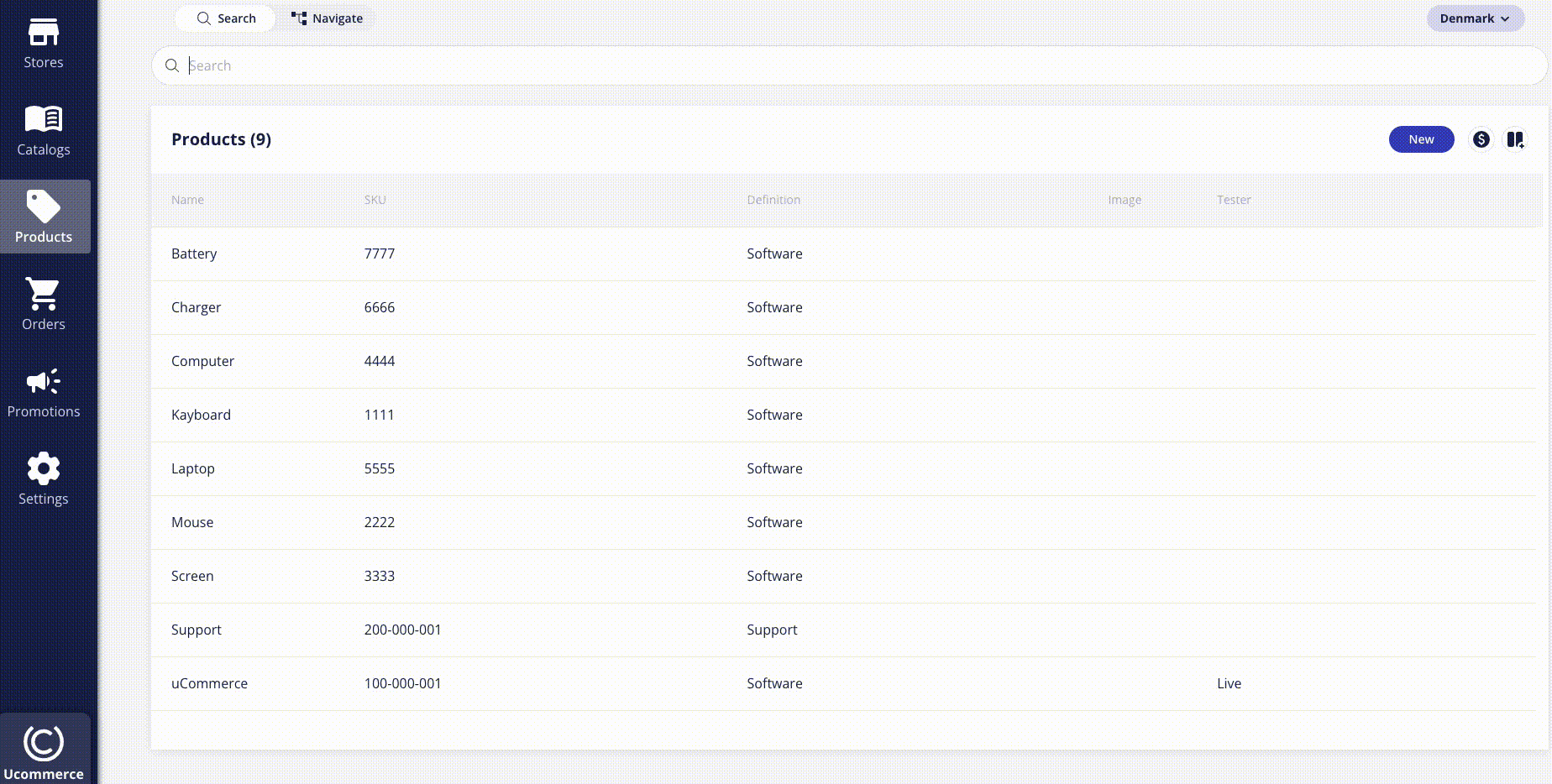Click the Definition column header
Image resolution: width=1552 pixels, height=784 pixels.
click(x=773, y=200)
